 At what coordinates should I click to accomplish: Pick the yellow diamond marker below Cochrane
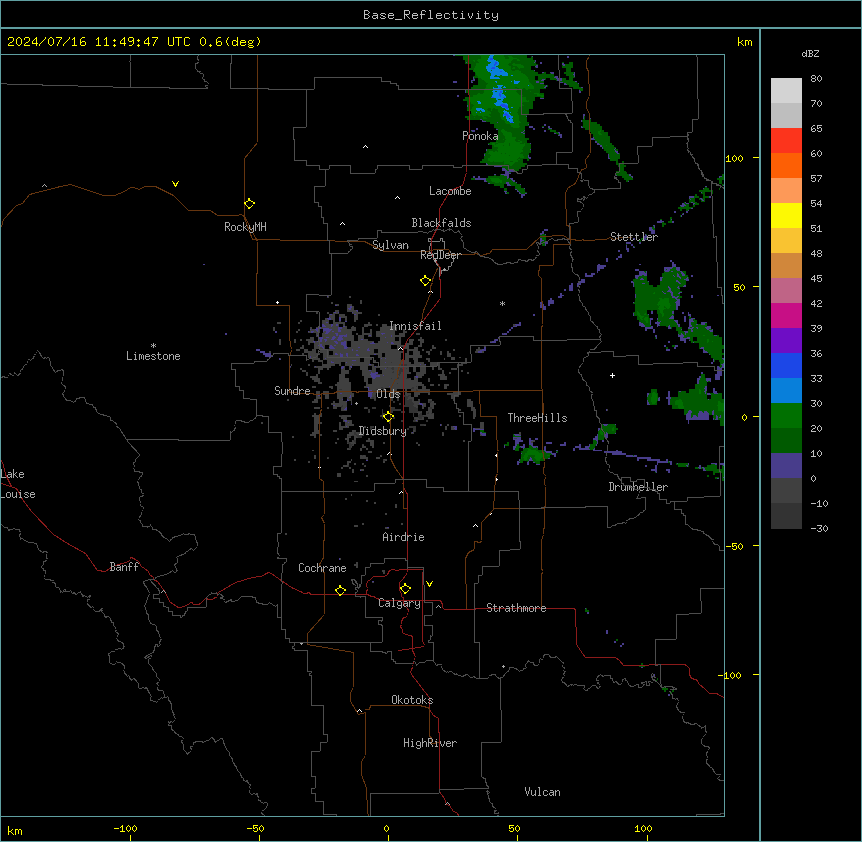point(340,590)
